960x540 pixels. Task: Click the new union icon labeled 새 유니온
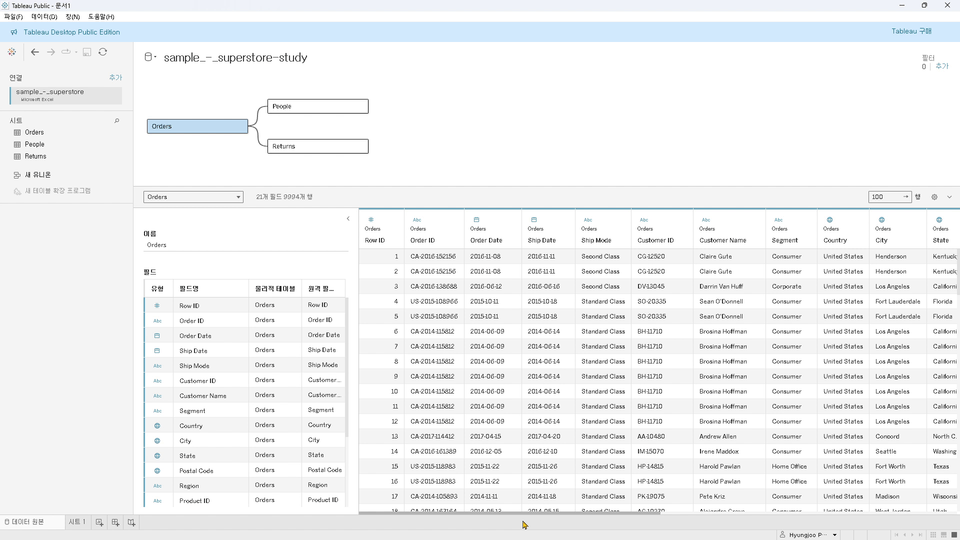(x=17, y=175)
